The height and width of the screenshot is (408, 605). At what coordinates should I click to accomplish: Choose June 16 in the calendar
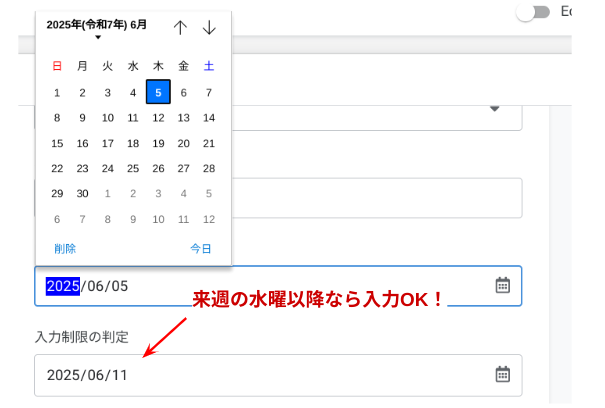82,144
